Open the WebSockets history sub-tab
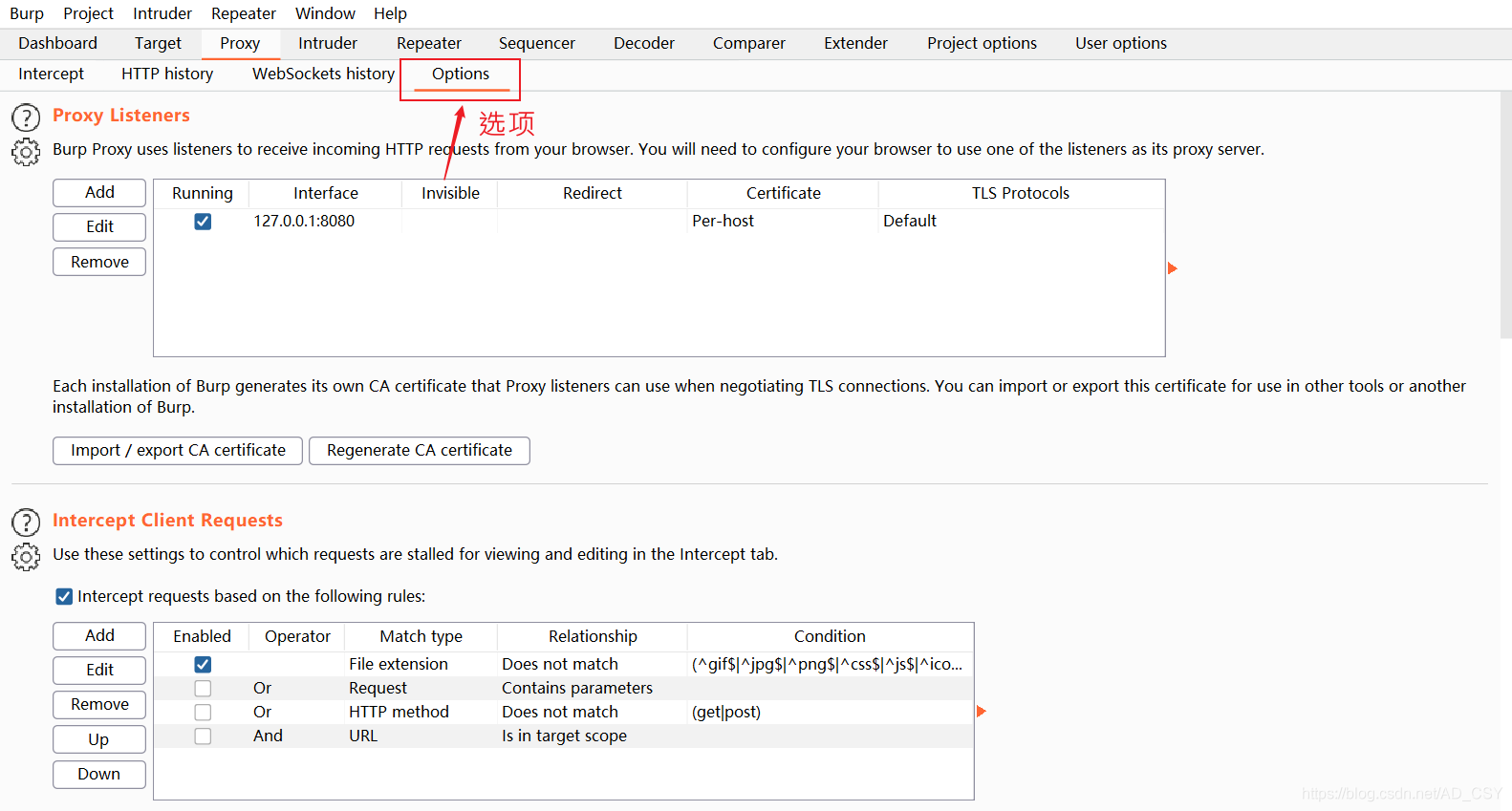Viewport: 1512px width, 811px height. pyautogui.click(x=323, y=74)
